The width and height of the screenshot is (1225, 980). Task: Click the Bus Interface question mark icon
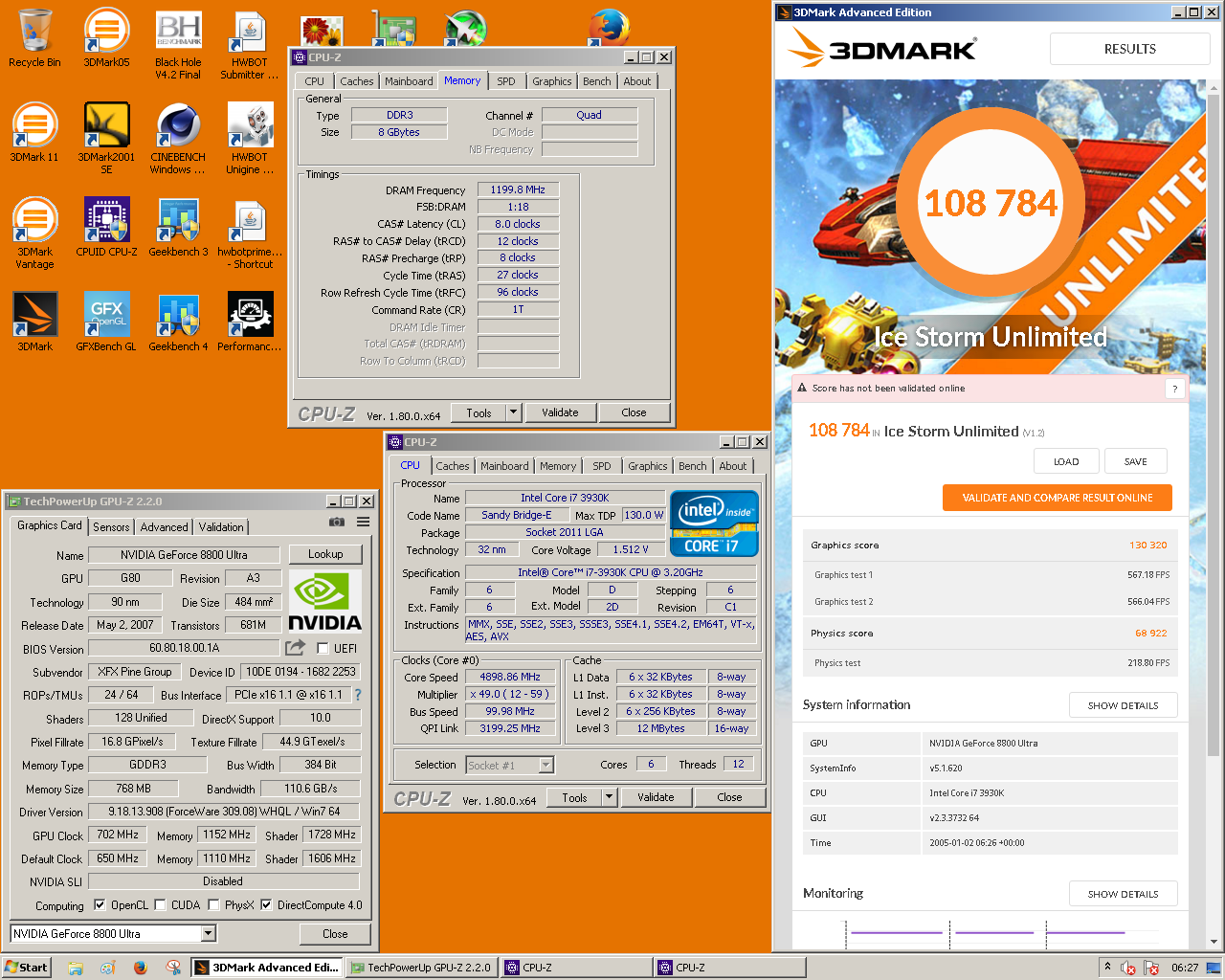click(358, 695)
